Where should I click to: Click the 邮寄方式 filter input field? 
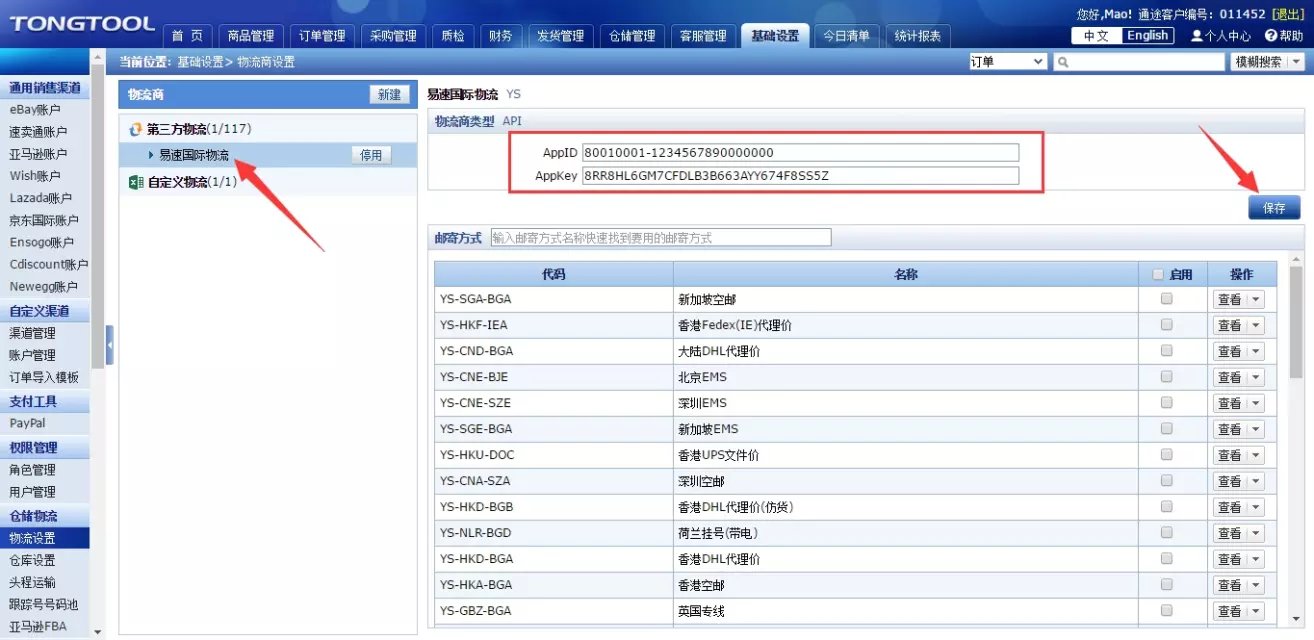661,238
